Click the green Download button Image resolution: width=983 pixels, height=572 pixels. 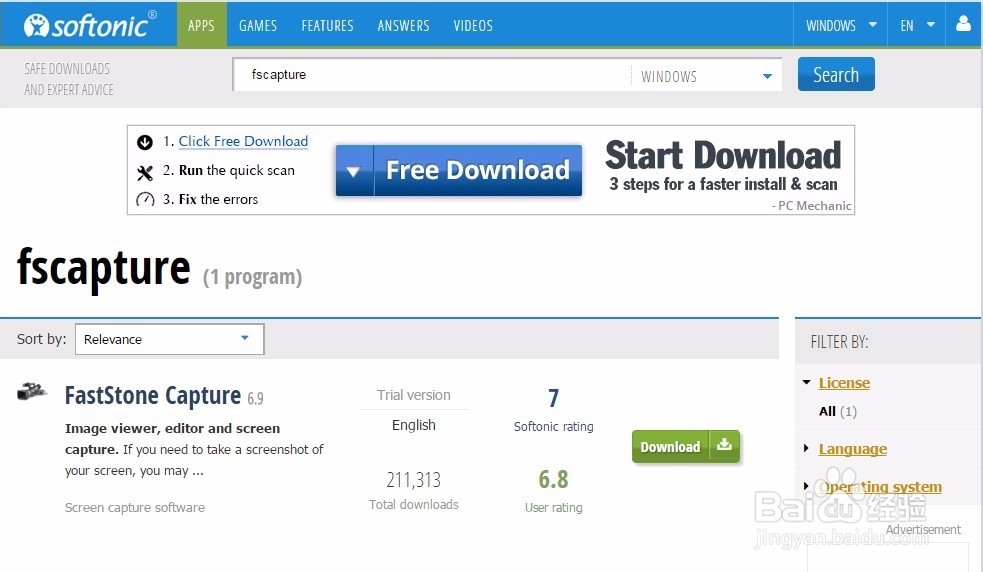coord(686,447)
